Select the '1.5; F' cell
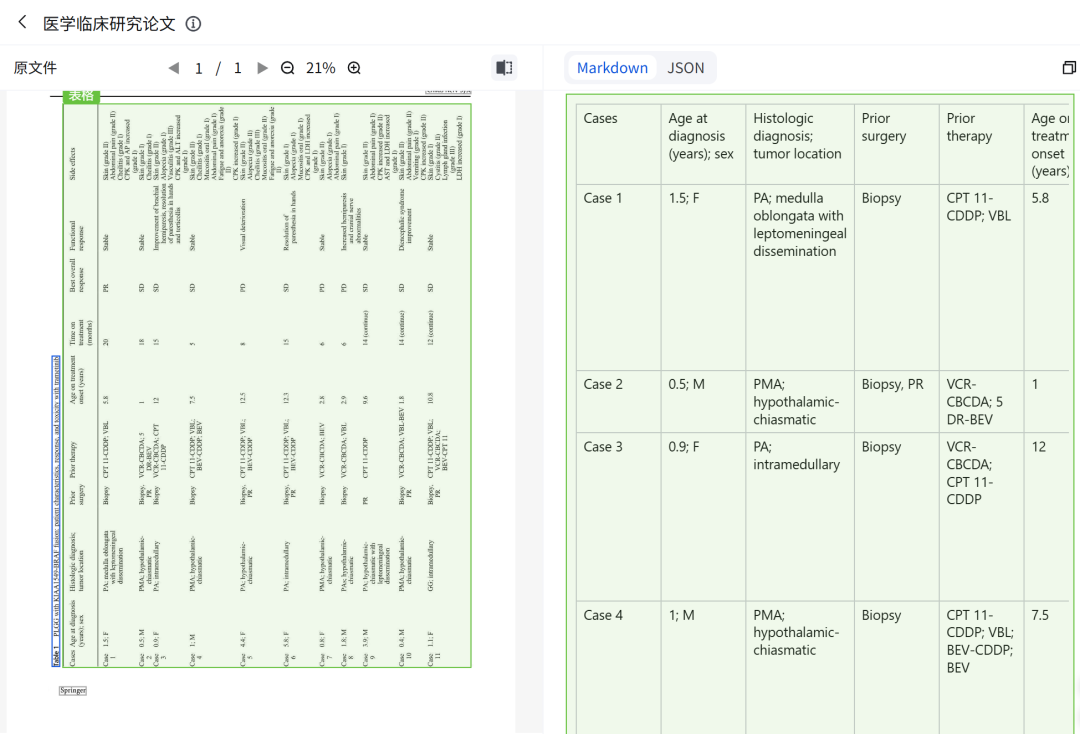Image resolution: width=1080 pixels, height=734 pixels. pyautogui.click(x=703, y=277)
